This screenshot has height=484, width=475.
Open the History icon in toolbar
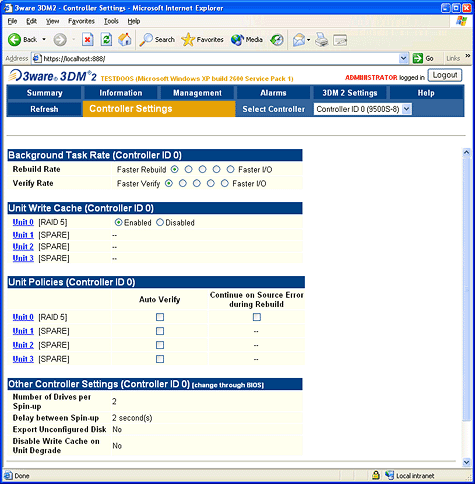click(x=277, y=40)
